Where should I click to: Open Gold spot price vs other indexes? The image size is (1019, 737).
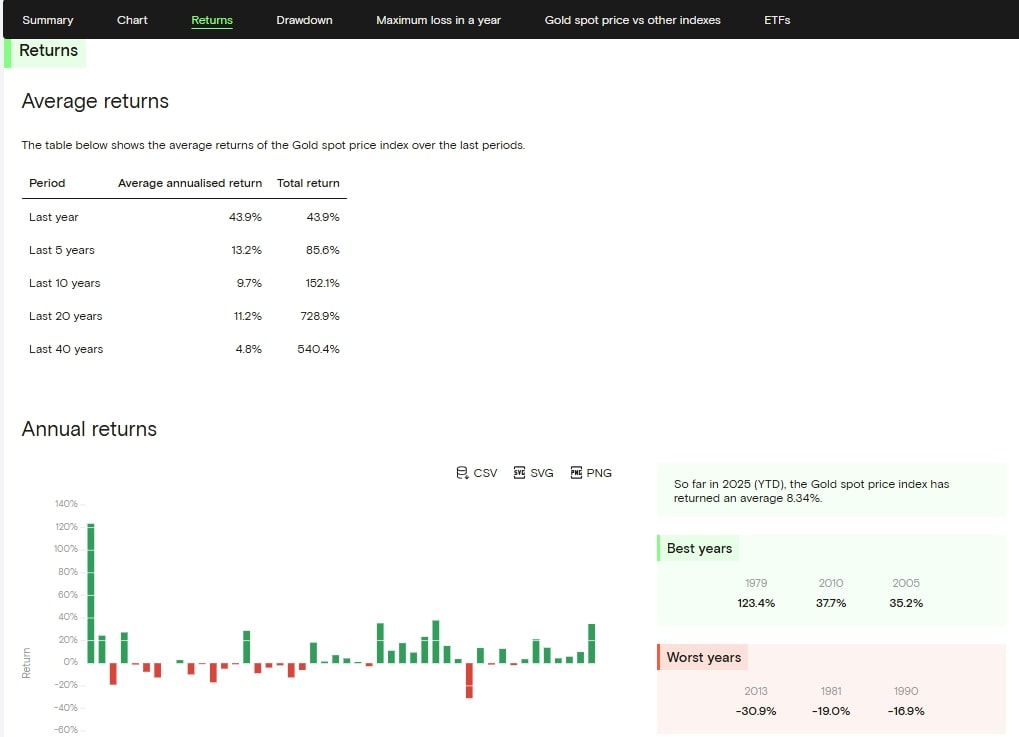click(x=632, y=20)
